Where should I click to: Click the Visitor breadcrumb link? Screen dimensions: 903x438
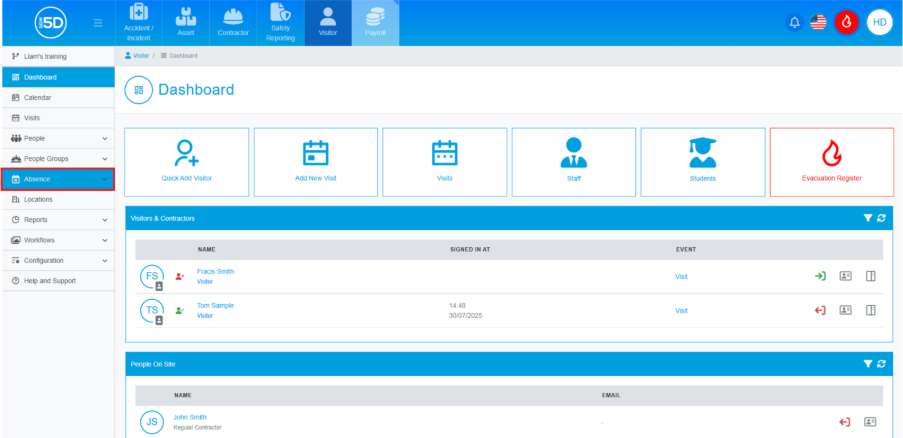(x=136, y=56)
